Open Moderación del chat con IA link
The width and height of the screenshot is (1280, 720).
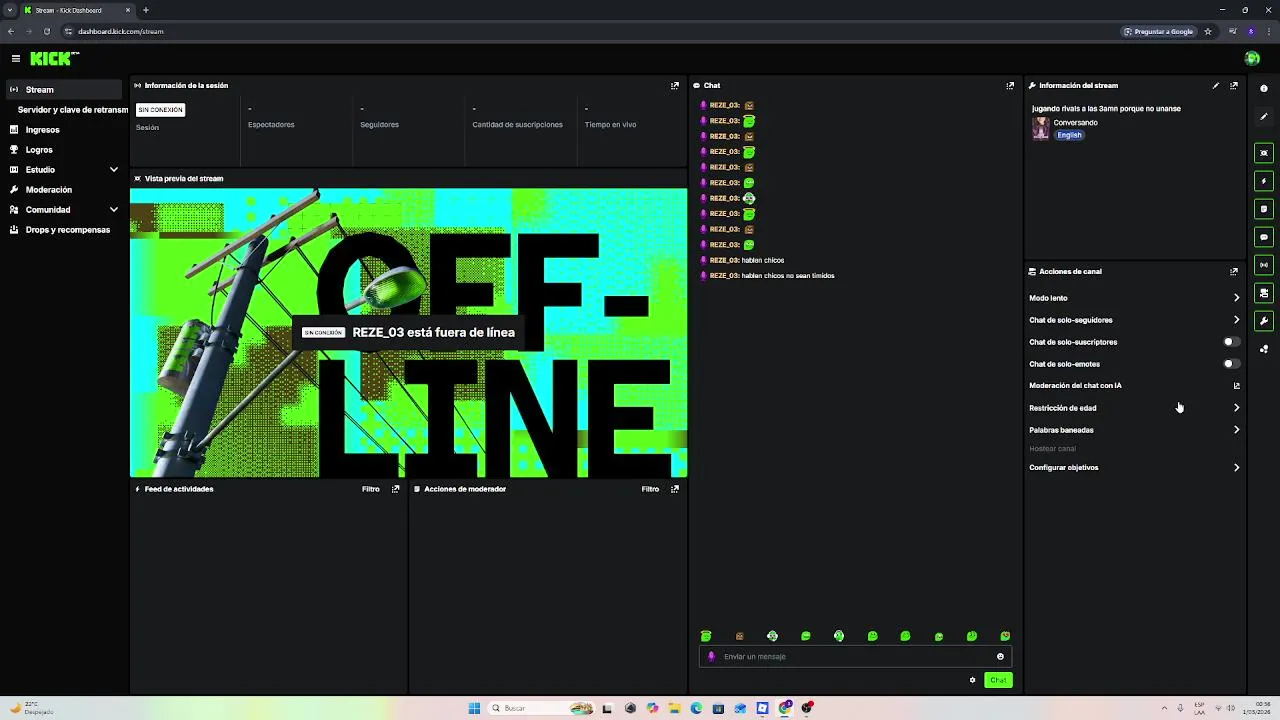1134,386
